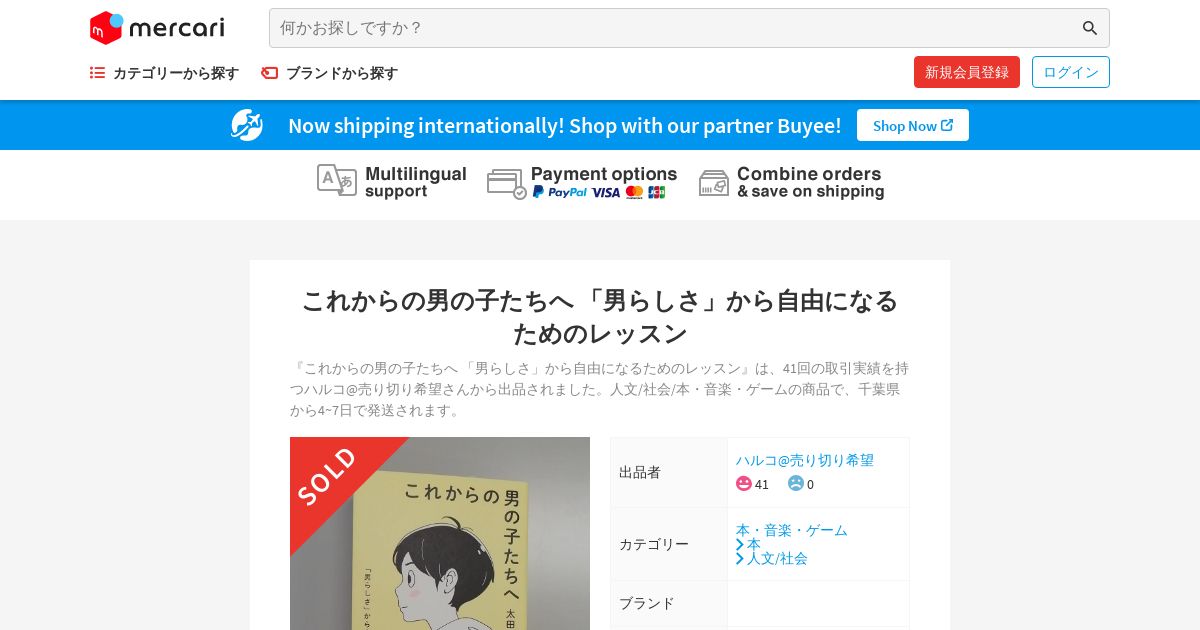Click the pink happy rating face
This screenshot has width=1200, height=630.
pyautogui.click(x=744, y=483)
